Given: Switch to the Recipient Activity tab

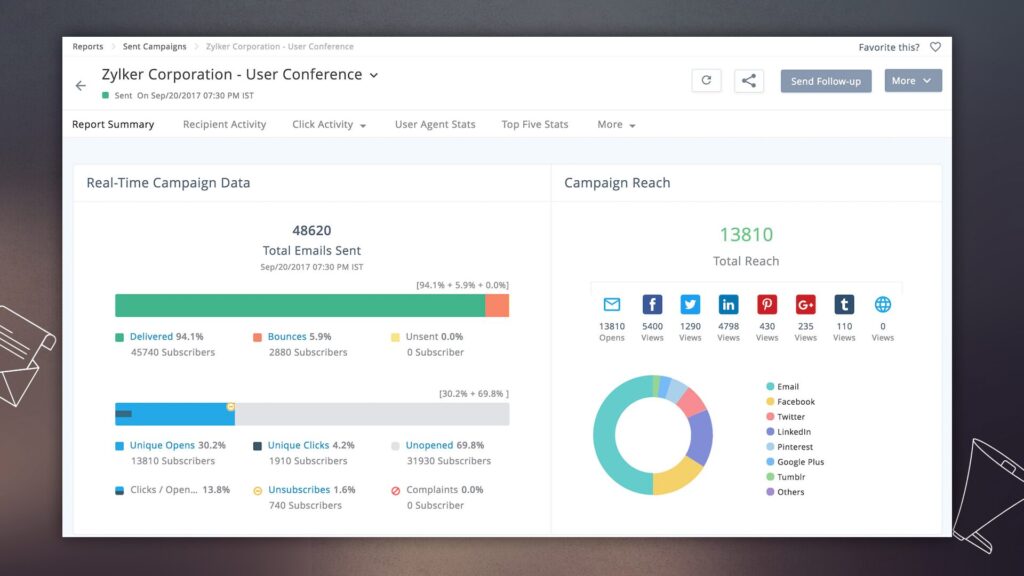Looking at the screenshot, I should 223,124.
